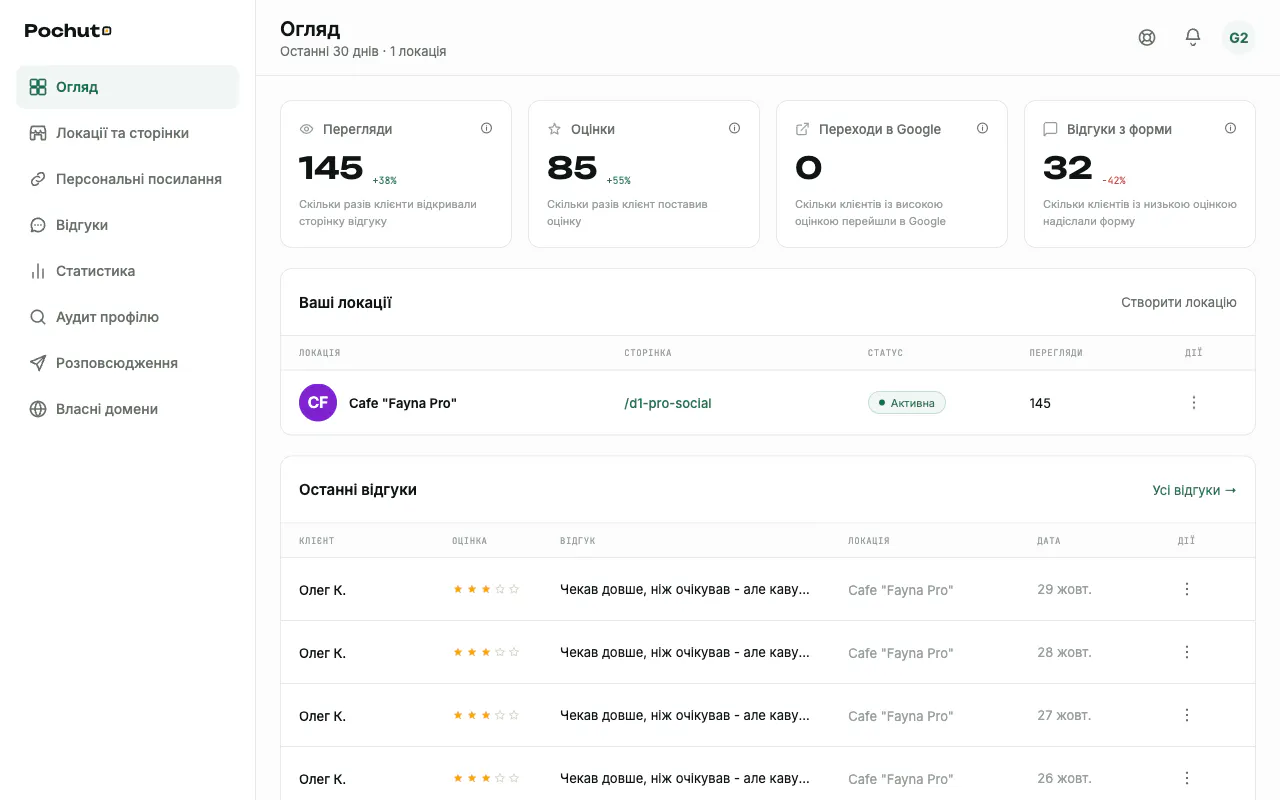Screen dimensions: 1280x800
Task: Click the external link icon on Переходи в Google
Action: click(x=802, y=129)
